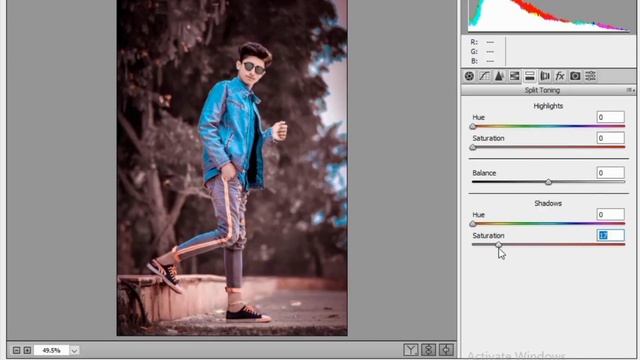Screen dimensions: 640x360
Task: Click the Highlights Saturation value field
Action: click(610, 138)
